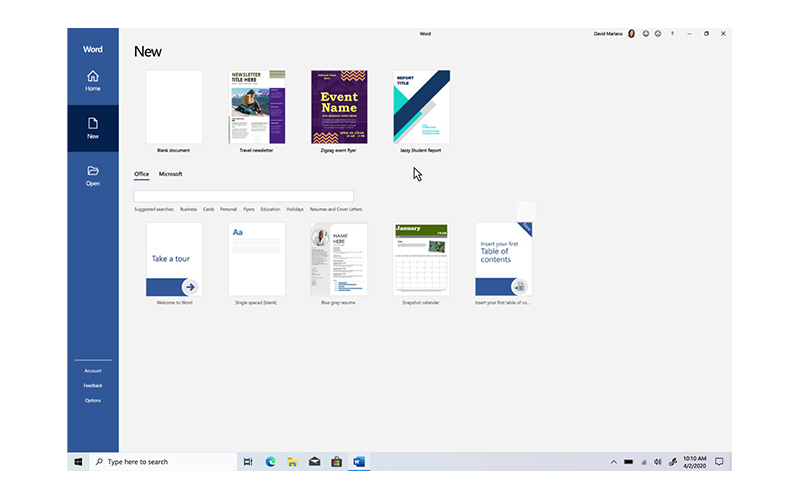The image size is (800, 500).
Task: Show hidden tray icons chevron
Action: point(614,462)
